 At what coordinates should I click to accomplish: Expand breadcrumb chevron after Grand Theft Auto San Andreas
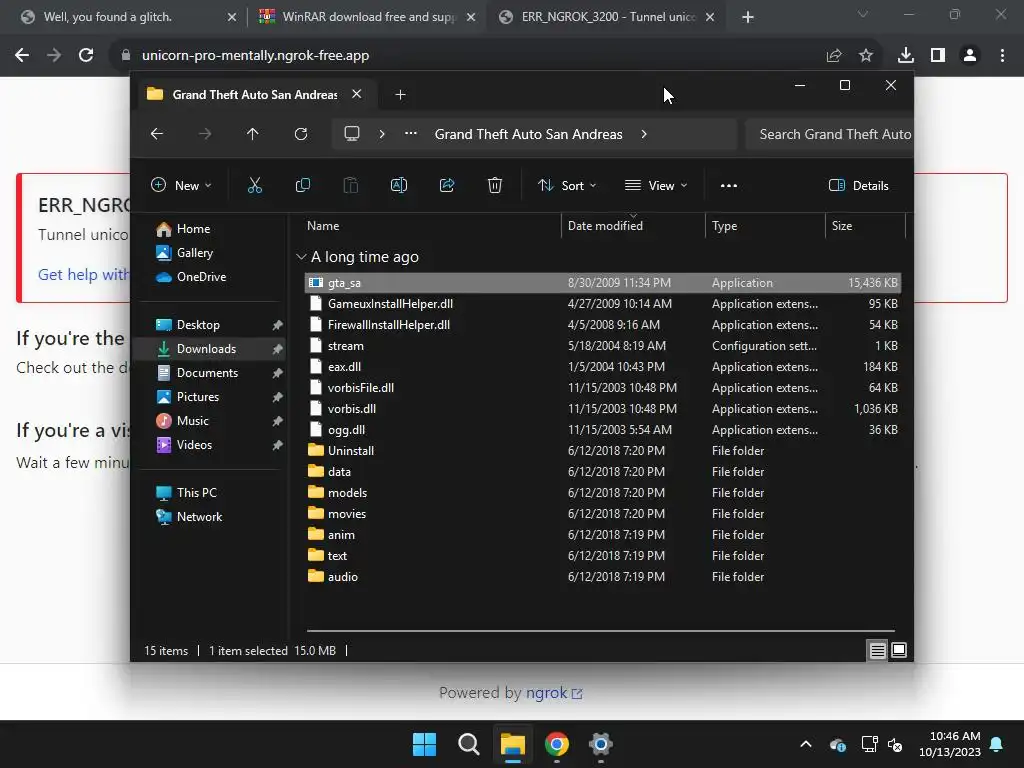(644, 134)
